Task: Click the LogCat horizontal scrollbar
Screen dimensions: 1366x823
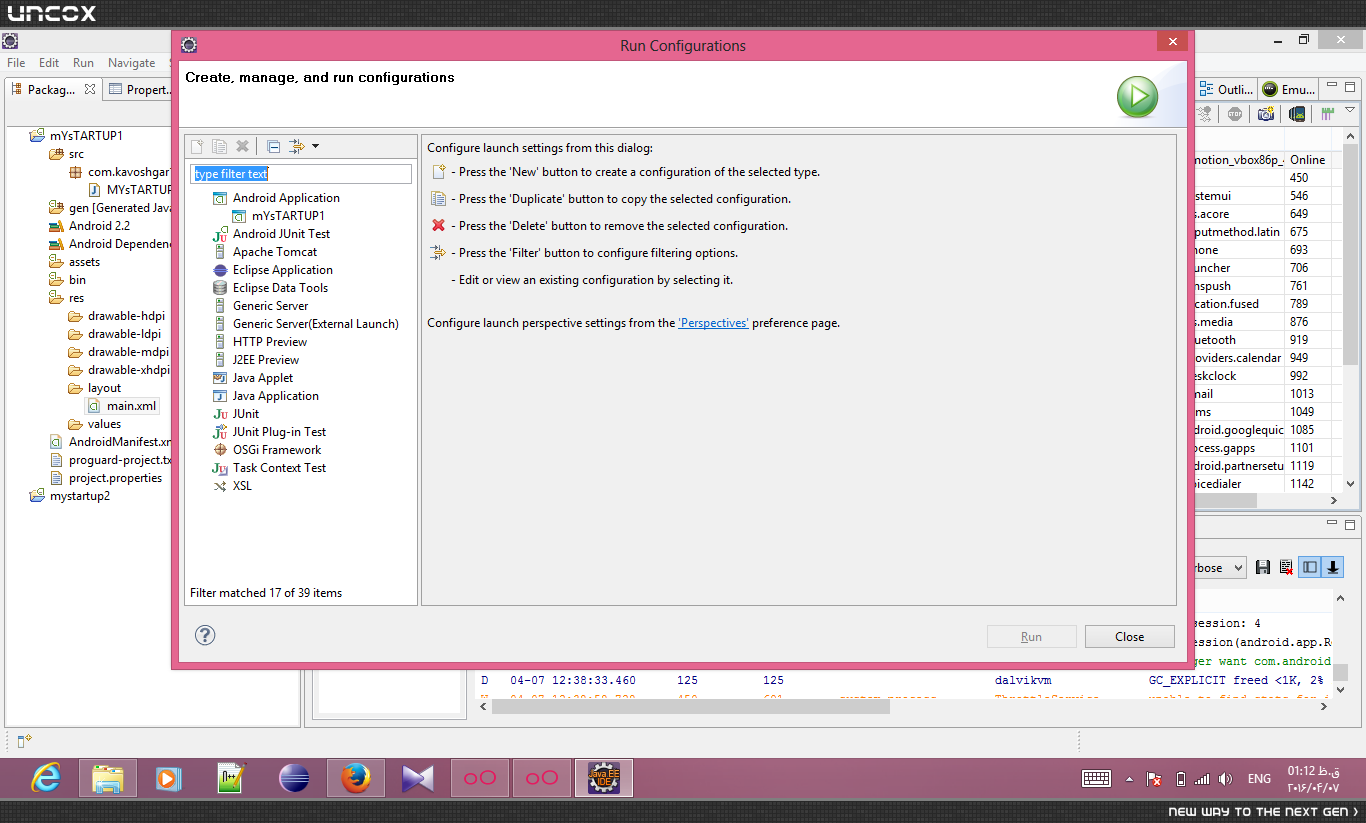Action: pos(691,706)
